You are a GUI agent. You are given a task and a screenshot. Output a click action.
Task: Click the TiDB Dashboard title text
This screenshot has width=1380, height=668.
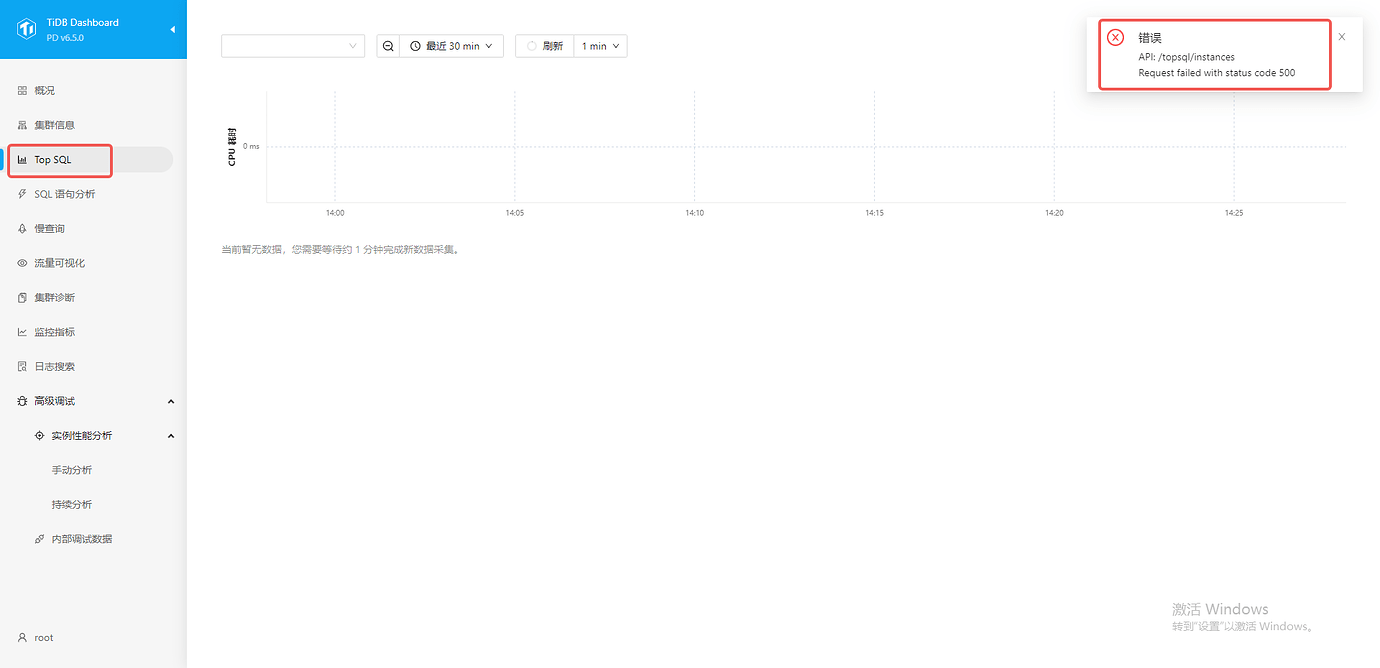[x=83, y=22]
